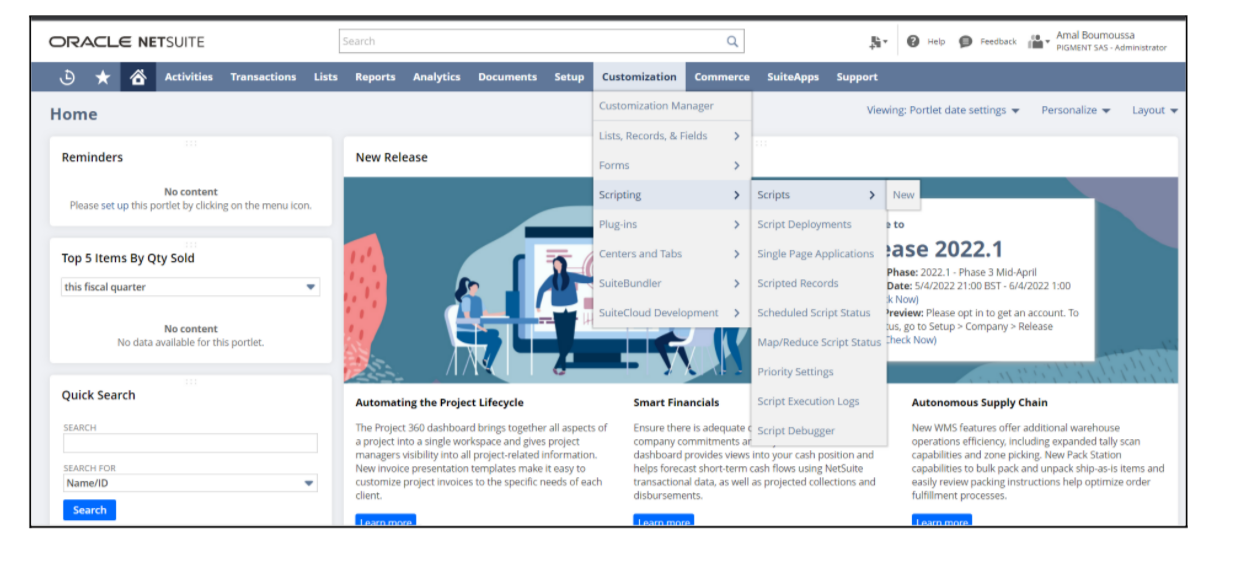Screen dimensions: 1246x577
Task: Expand the Scripts submenu entry
Action: coord(819,195)
